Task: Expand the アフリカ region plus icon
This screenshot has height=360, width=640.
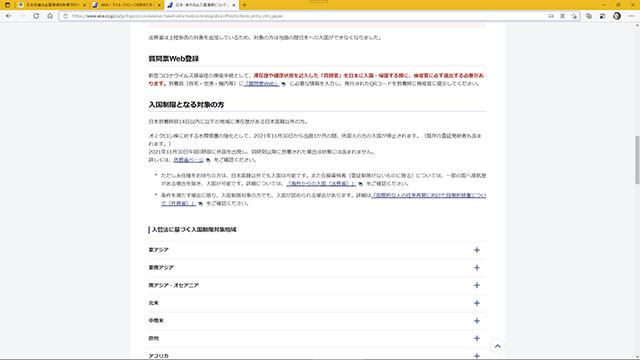Action: (476, 356)
